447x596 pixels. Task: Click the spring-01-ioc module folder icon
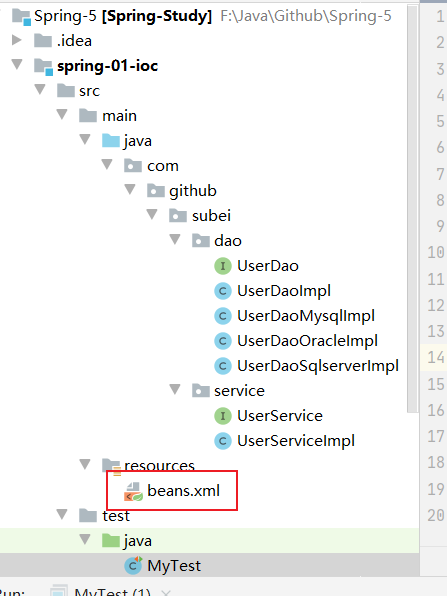point(43,67)
